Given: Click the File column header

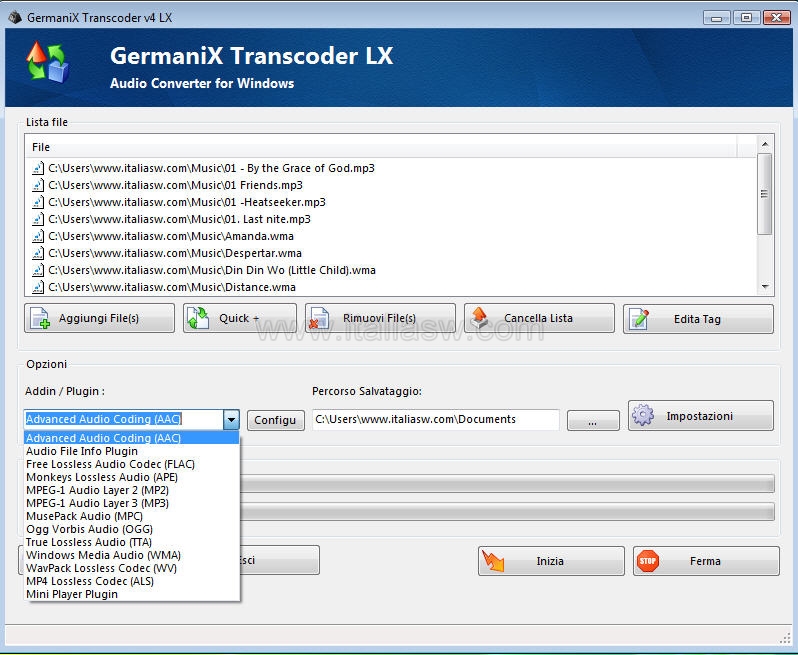Looking at the screenshot, I should 381,147.
